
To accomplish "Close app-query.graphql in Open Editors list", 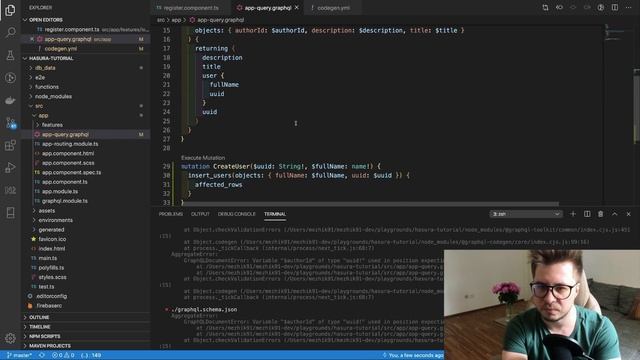I will 32,39.
